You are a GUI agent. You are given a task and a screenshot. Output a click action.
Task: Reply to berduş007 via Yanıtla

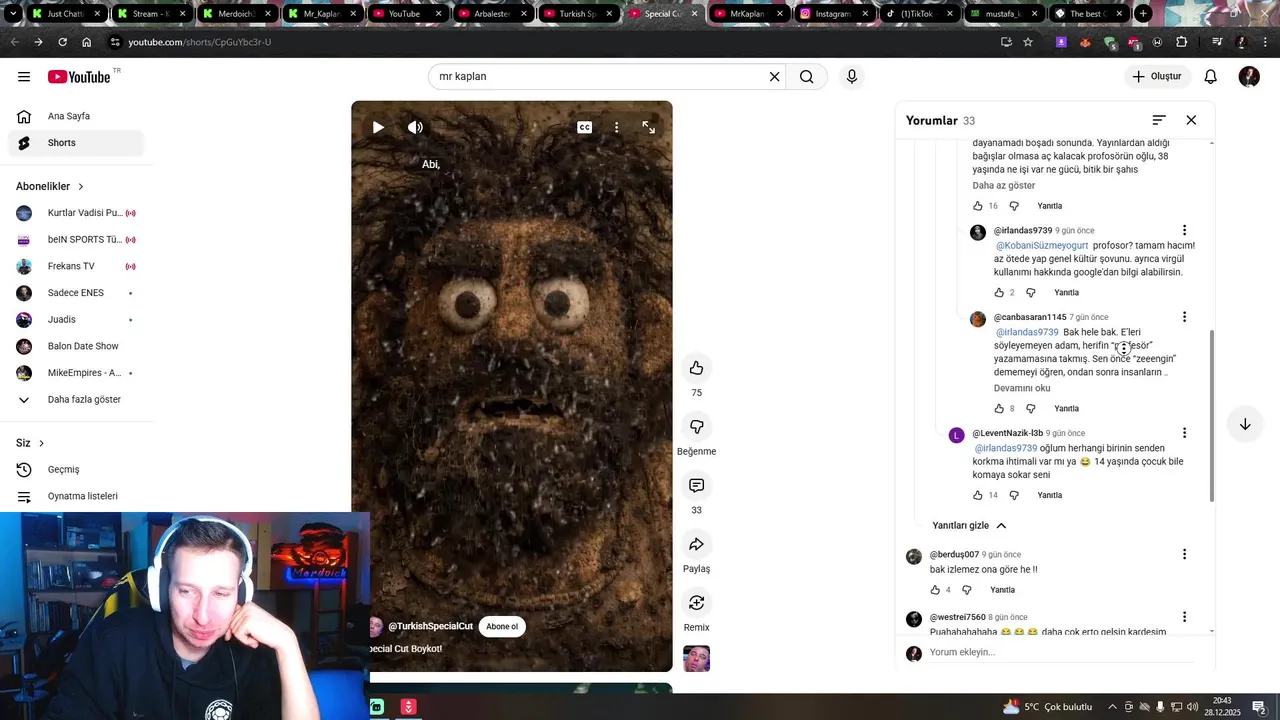point(1002,590)
